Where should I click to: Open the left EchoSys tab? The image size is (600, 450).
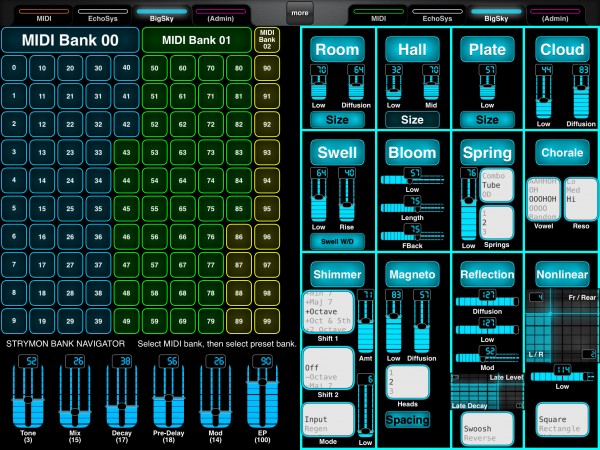(x=103, y=15)
